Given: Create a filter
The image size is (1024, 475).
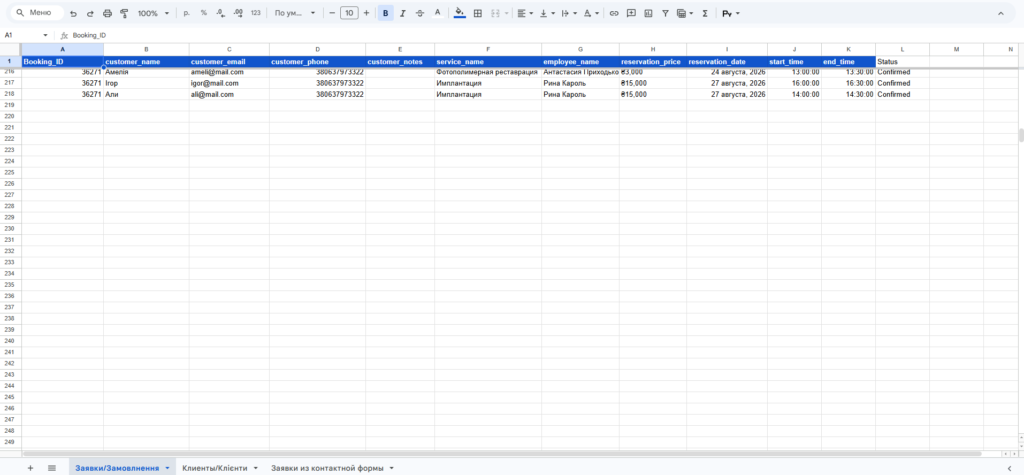Looking at the screenshot, I should tap(665, 13).
